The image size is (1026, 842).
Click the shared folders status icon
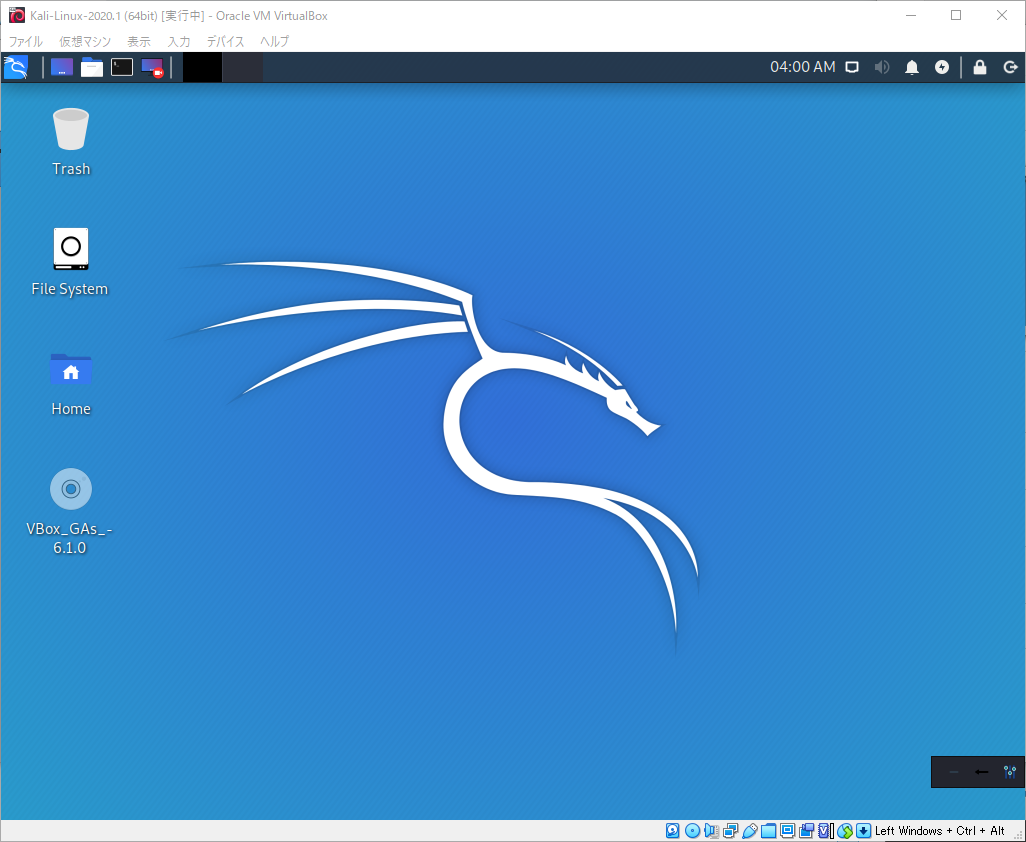(x=769, y=830)
